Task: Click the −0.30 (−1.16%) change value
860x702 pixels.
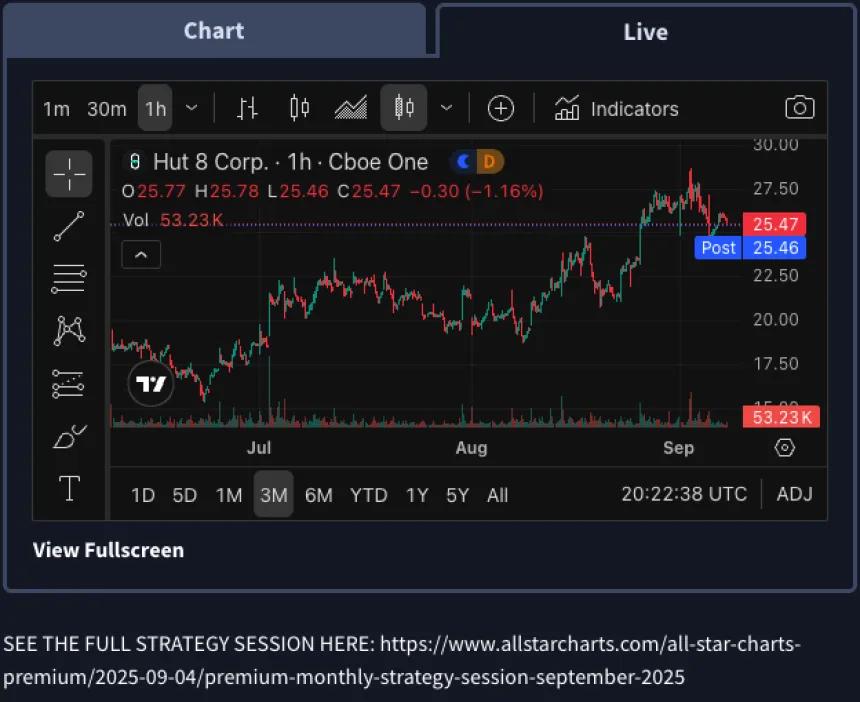Action: click(477, 191)
